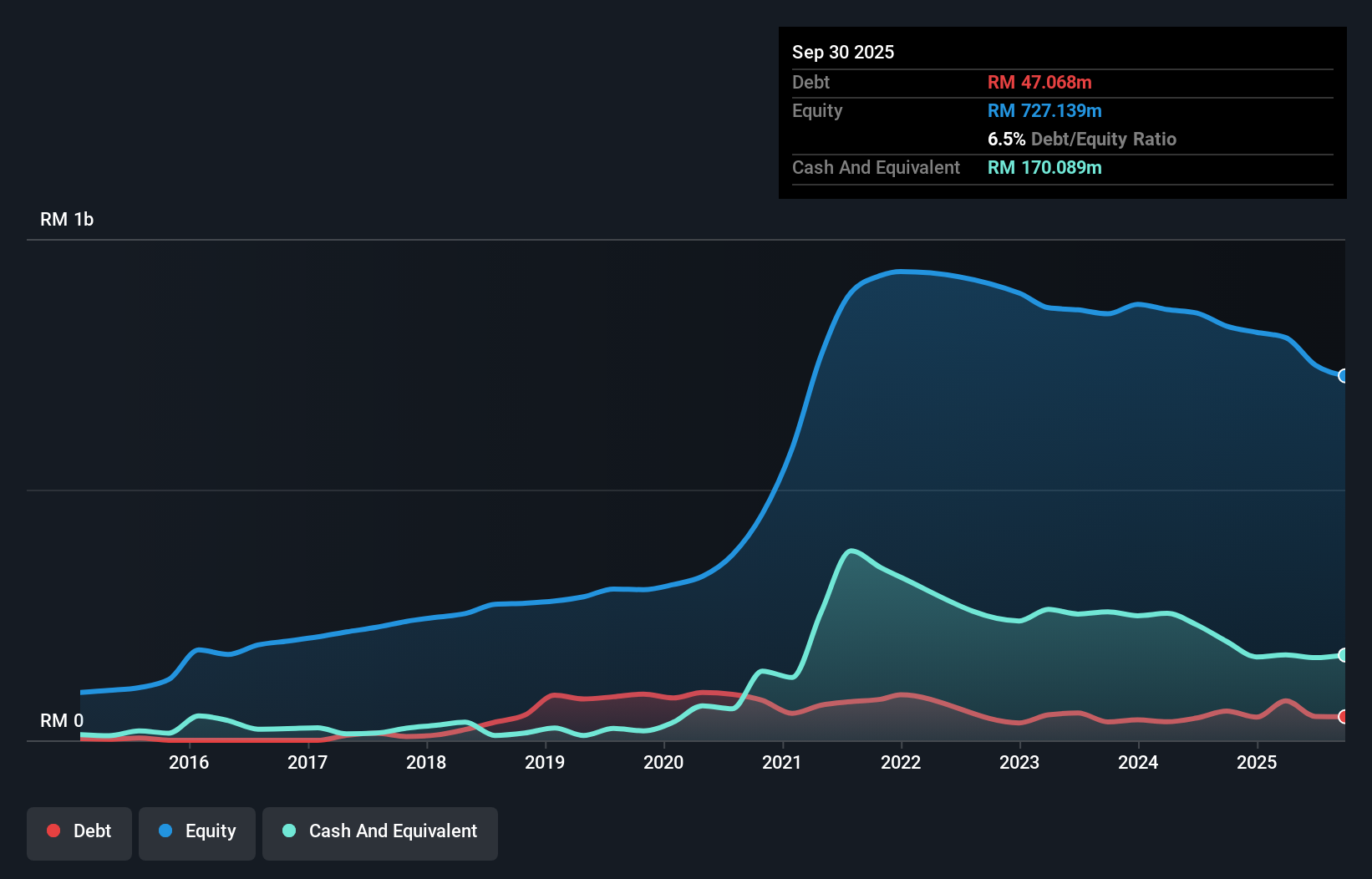Select the 2021 label on the x-axis
The width and height of the screenshot is (1372, 879).
pyautogui.click(x=782, y=763)
